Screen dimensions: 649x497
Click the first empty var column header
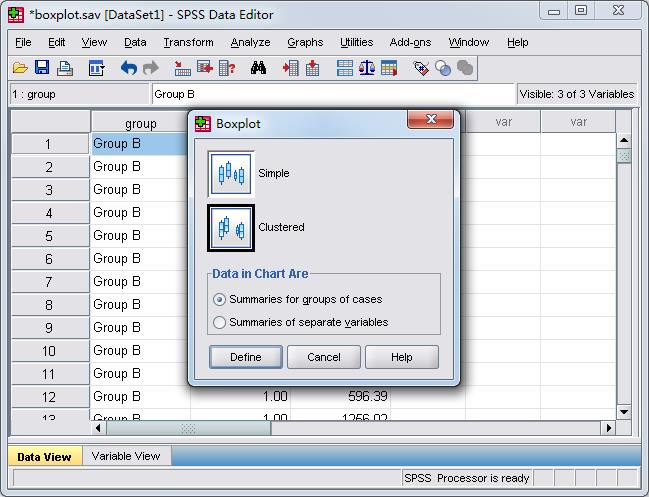(x=503, y=122)
